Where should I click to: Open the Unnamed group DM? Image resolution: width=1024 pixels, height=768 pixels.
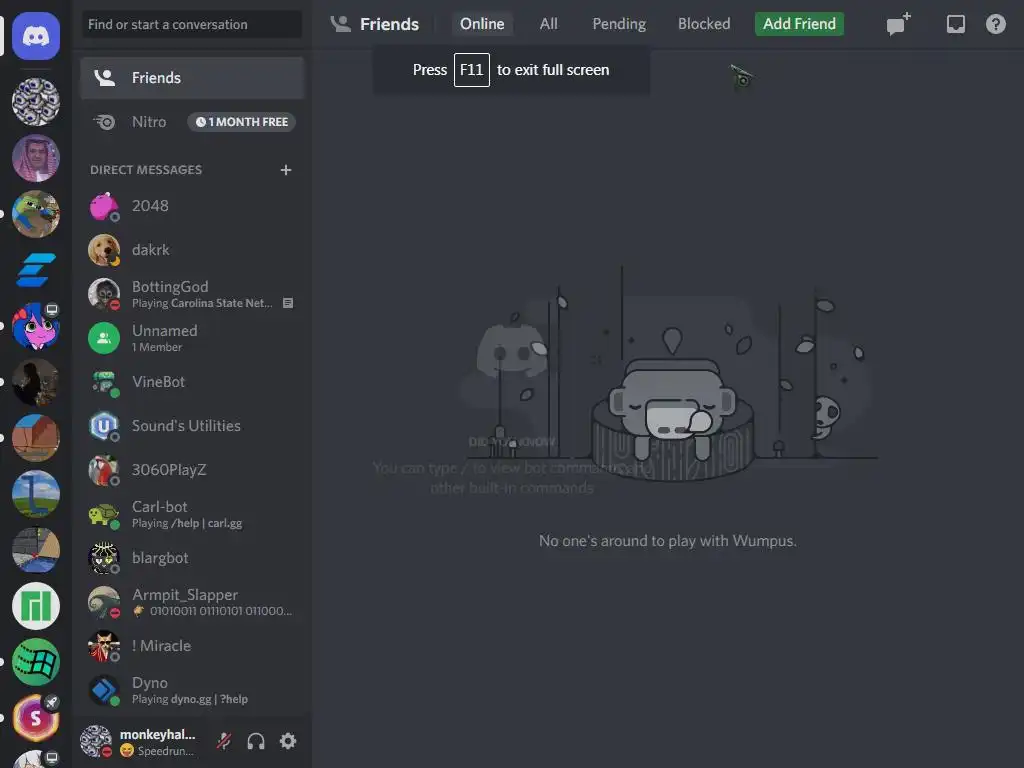pos(192,338)
